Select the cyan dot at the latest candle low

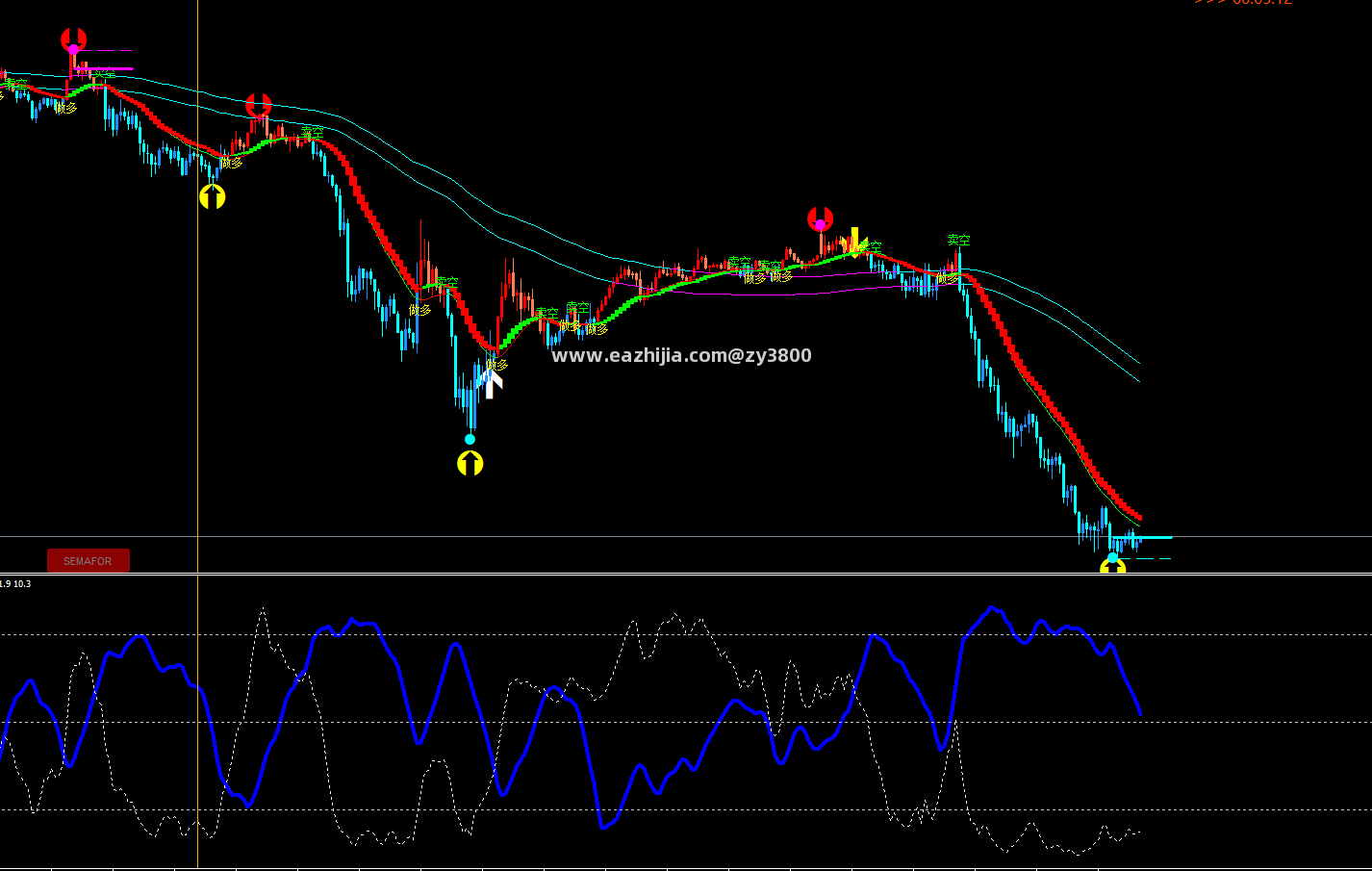click(x=1113, y=557)
